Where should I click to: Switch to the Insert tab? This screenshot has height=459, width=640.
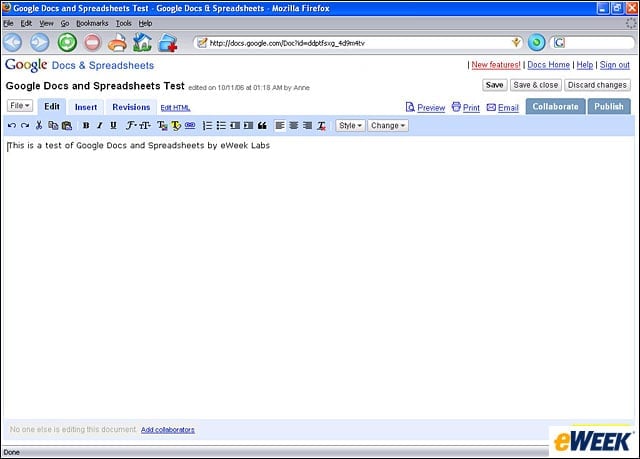coord(86,107)
